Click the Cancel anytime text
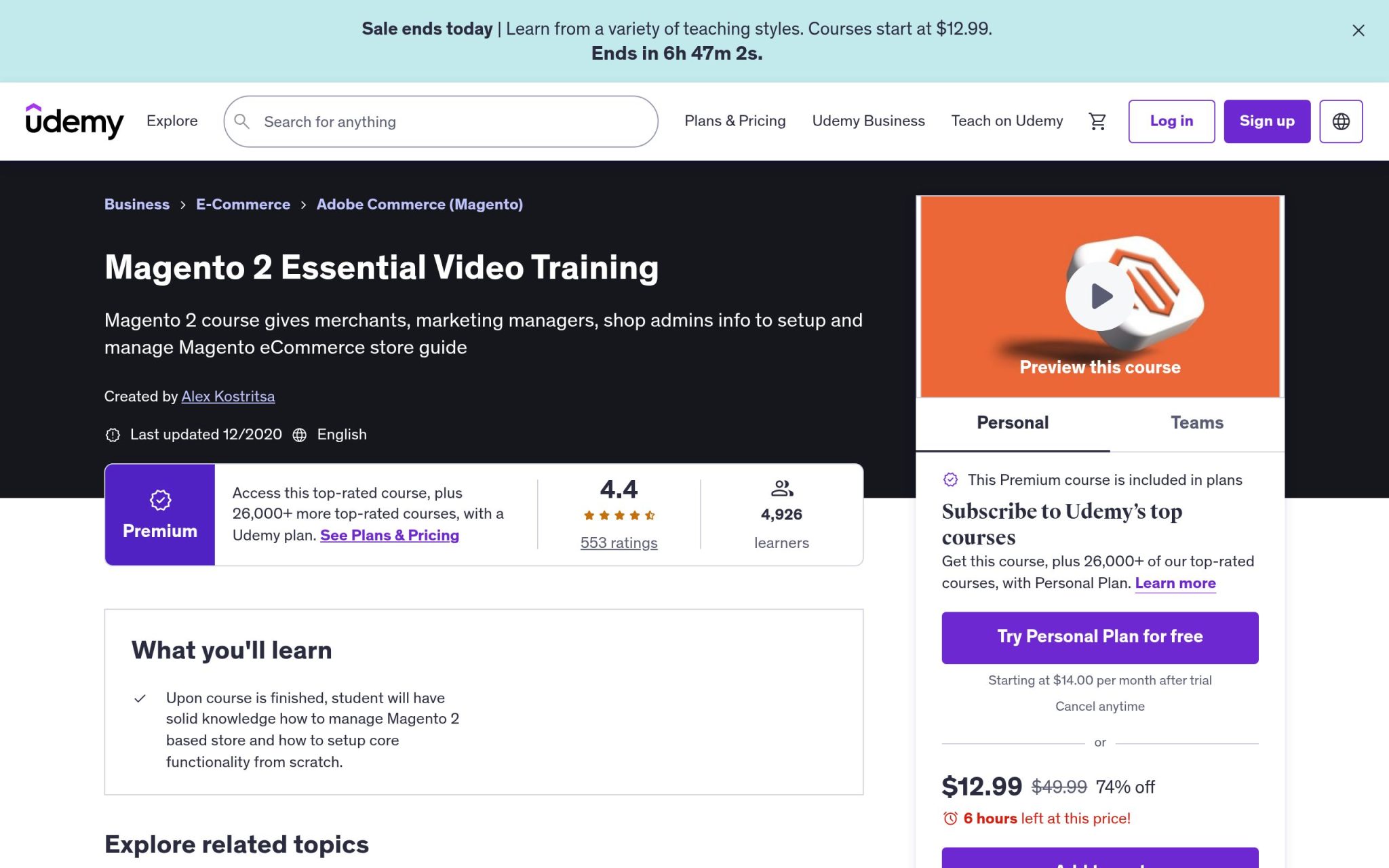The width and height of the screenshot is (1389, 868). pyautogui.click(x=1099, y=707)
